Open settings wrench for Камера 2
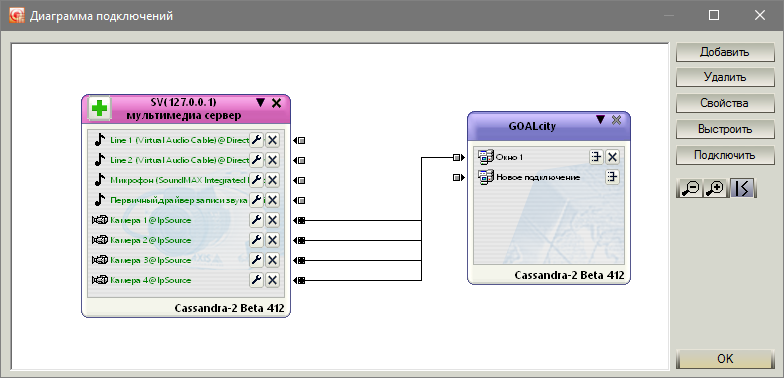Screen dimensions: 784x378 pos(256,240)
